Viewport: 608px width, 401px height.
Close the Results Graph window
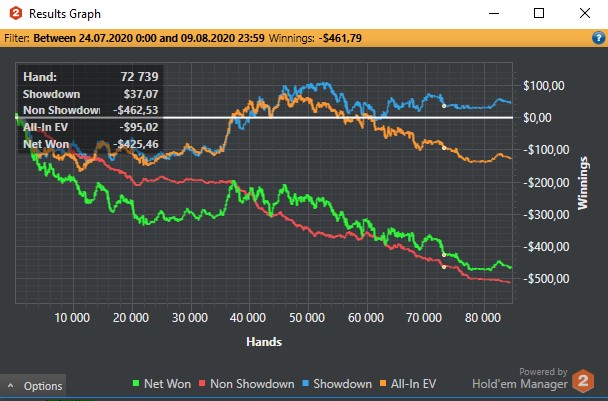[x=585, y=14]
